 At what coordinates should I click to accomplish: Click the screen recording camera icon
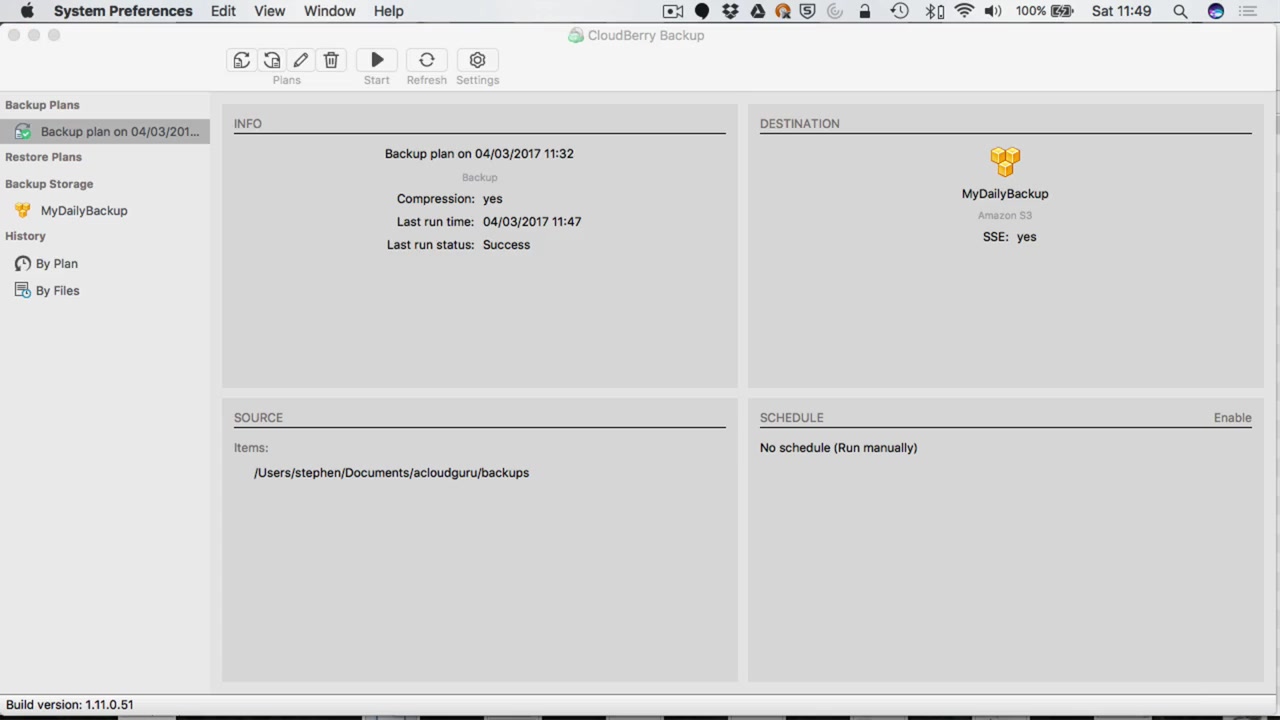[673, 11]
